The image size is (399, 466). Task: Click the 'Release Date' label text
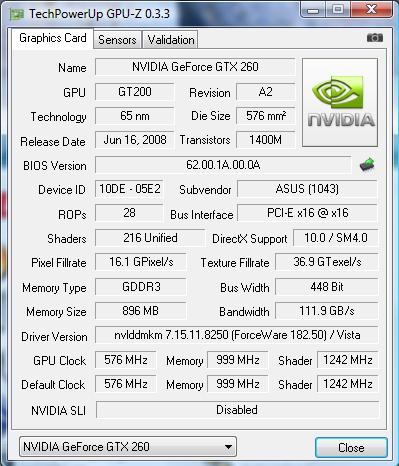53,142
